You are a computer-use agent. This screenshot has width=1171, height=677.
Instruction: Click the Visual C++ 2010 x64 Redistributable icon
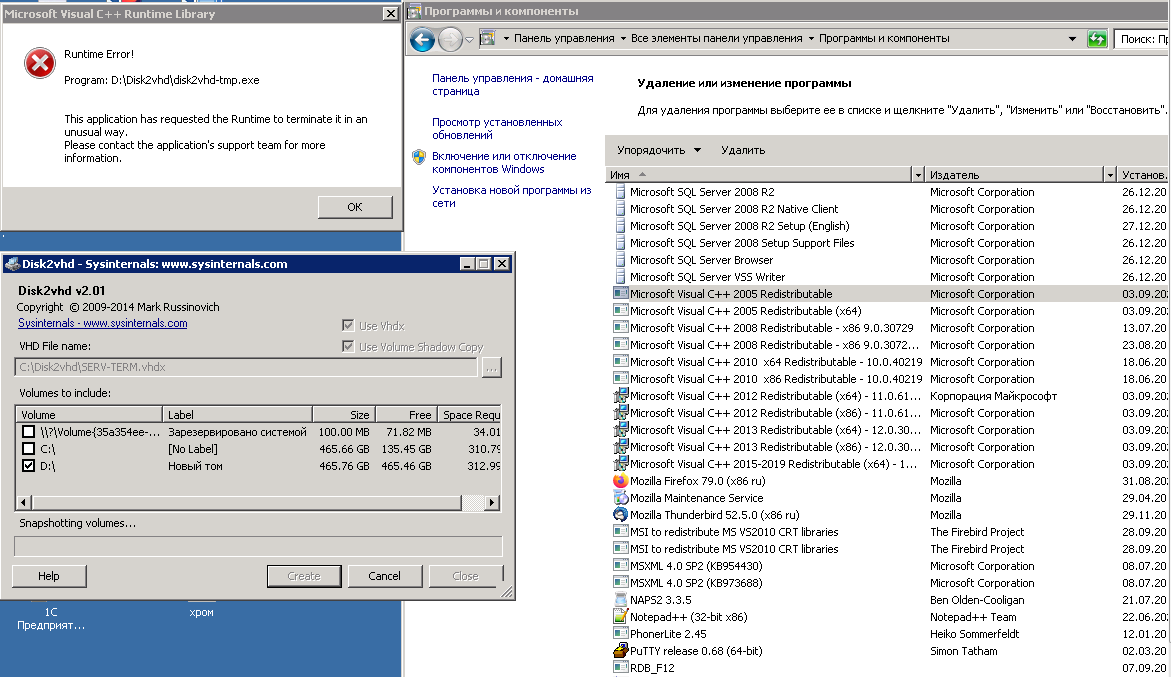[x=620, y=362]
